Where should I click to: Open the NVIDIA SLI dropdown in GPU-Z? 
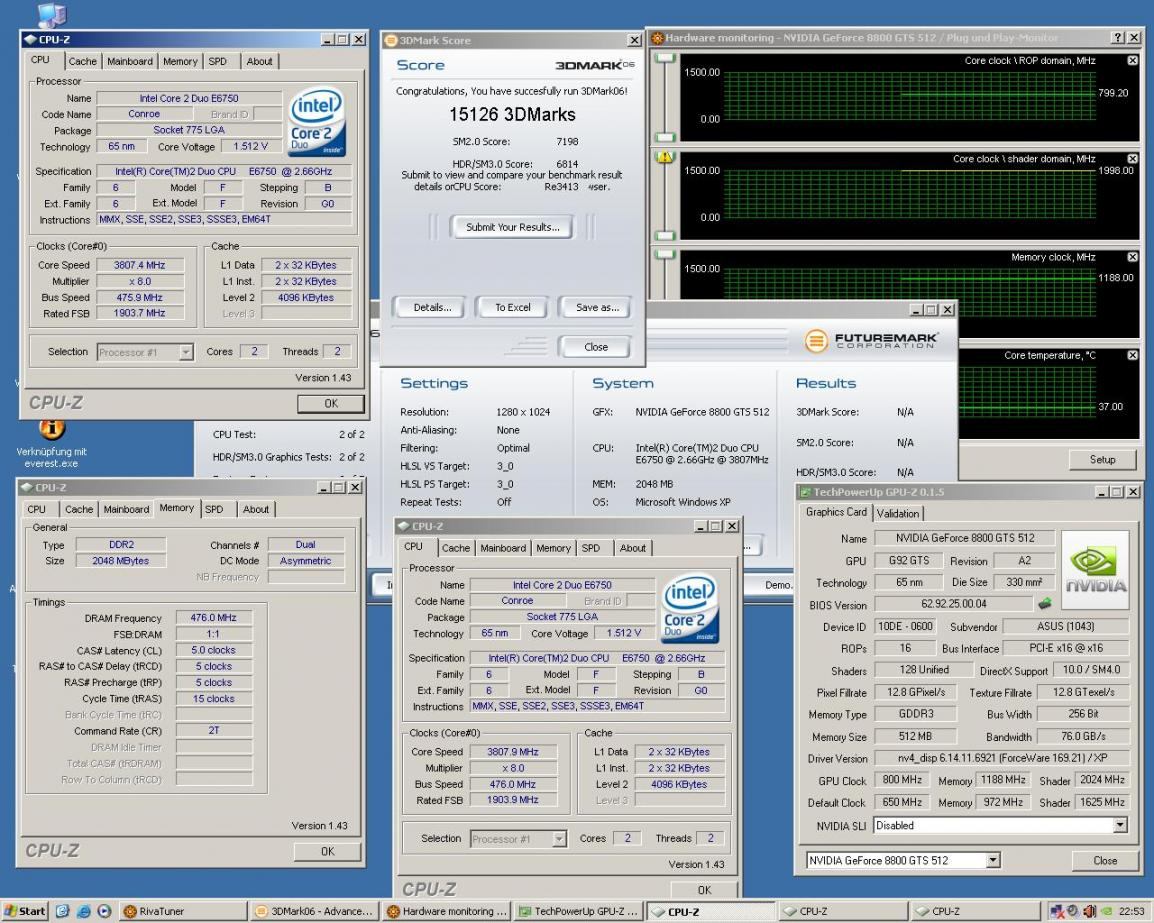[x=1119, y=826]
